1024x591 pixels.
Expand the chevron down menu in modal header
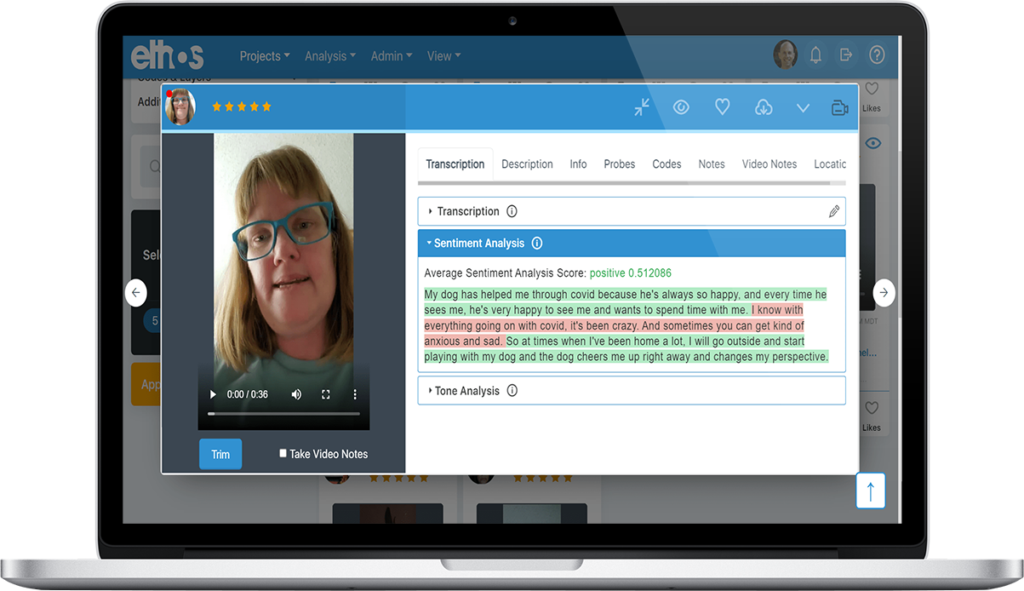[803, 108]
